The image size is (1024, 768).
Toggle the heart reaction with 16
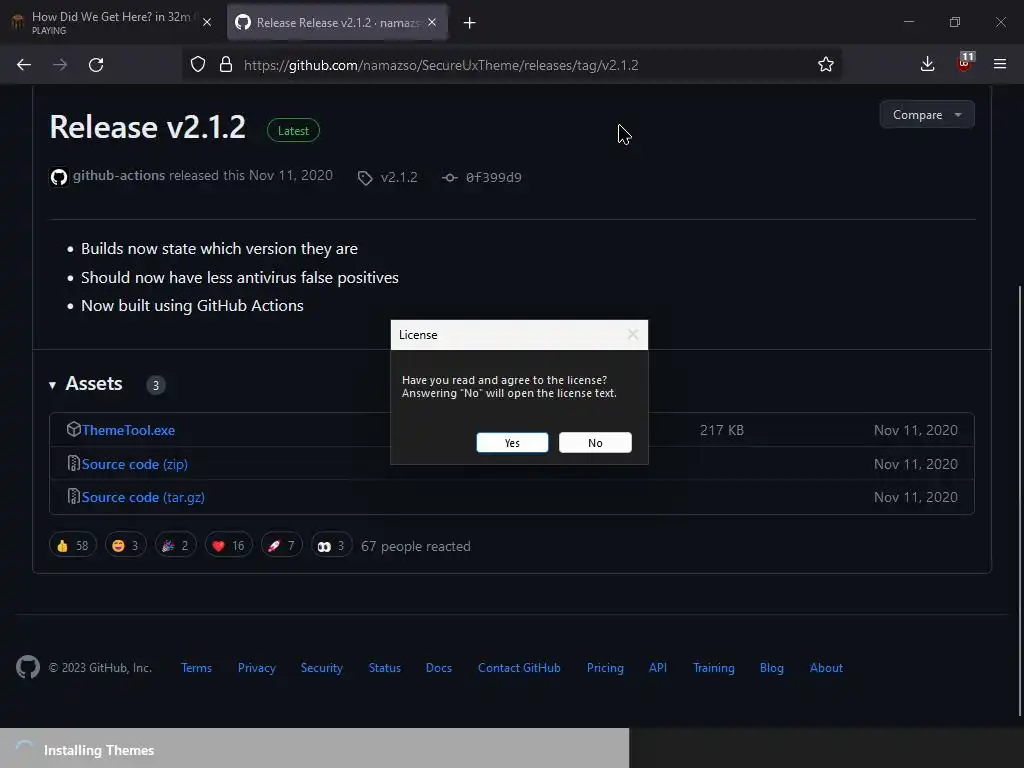click(x=229, y=545)
